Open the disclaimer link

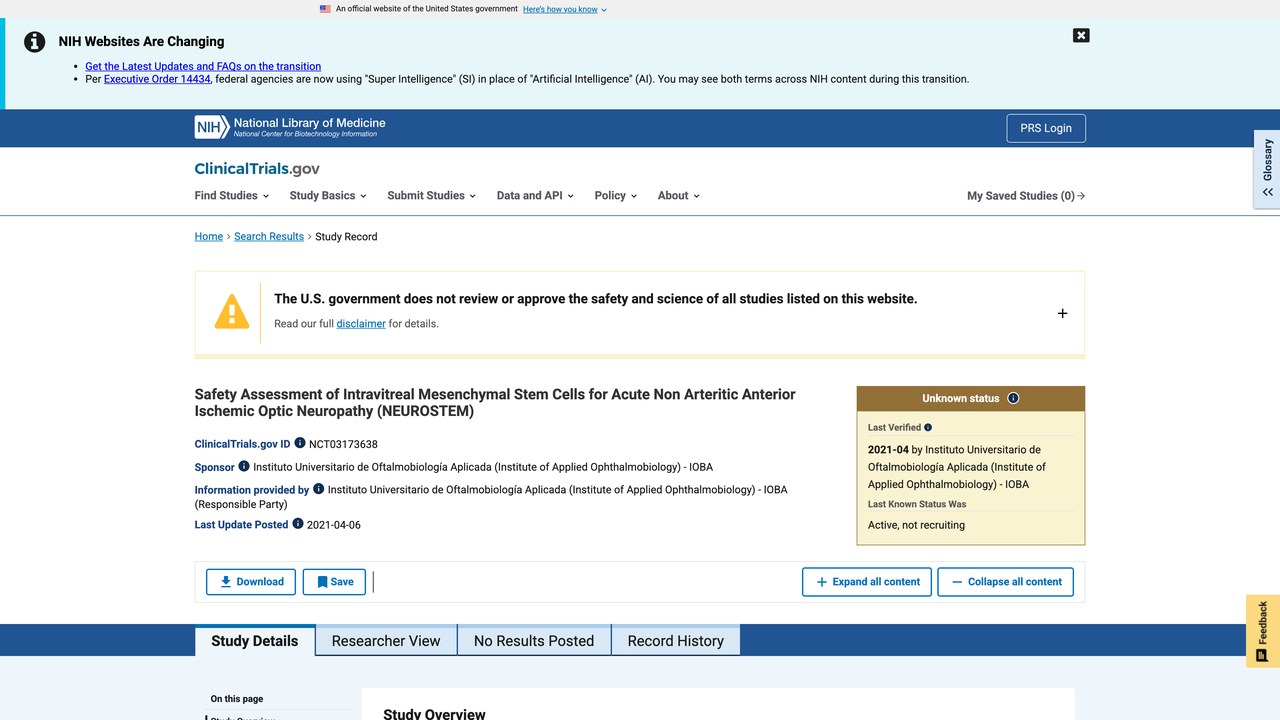[361, 324]
